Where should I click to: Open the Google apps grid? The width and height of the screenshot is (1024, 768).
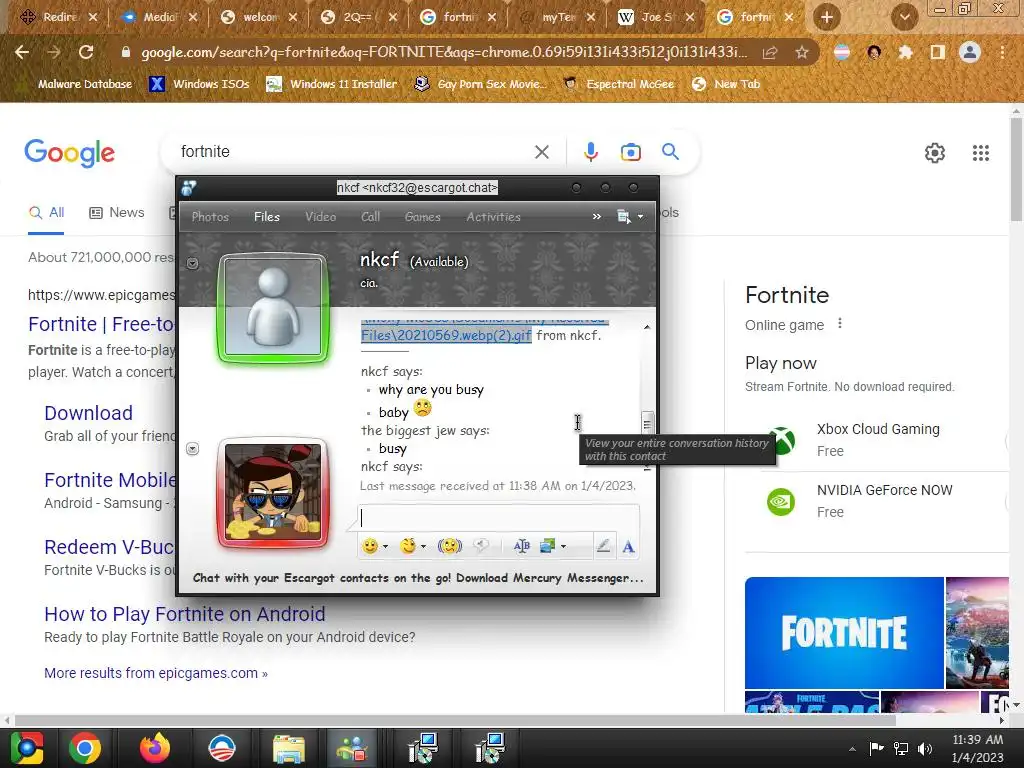click(x=980, y=153)
